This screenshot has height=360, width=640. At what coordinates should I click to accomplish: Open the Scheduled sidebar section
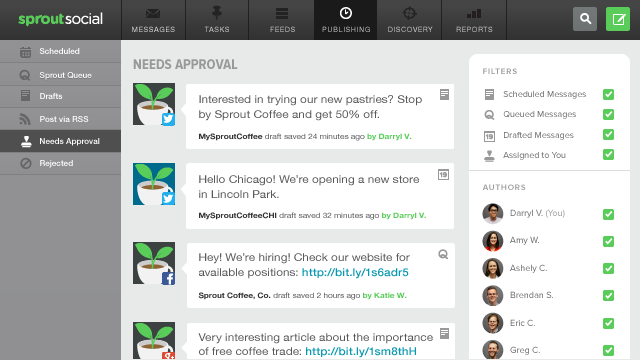coord(60,51)
